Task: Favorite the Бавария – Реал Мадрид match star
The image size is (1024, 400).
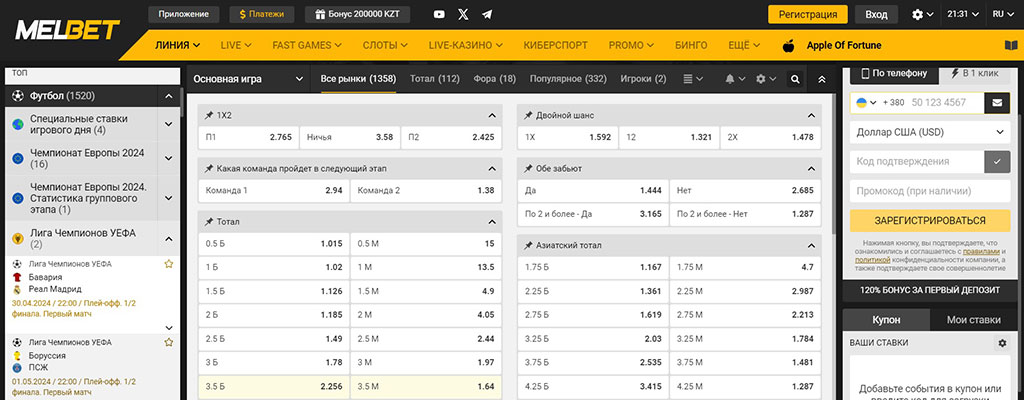Action: (168, 264)
